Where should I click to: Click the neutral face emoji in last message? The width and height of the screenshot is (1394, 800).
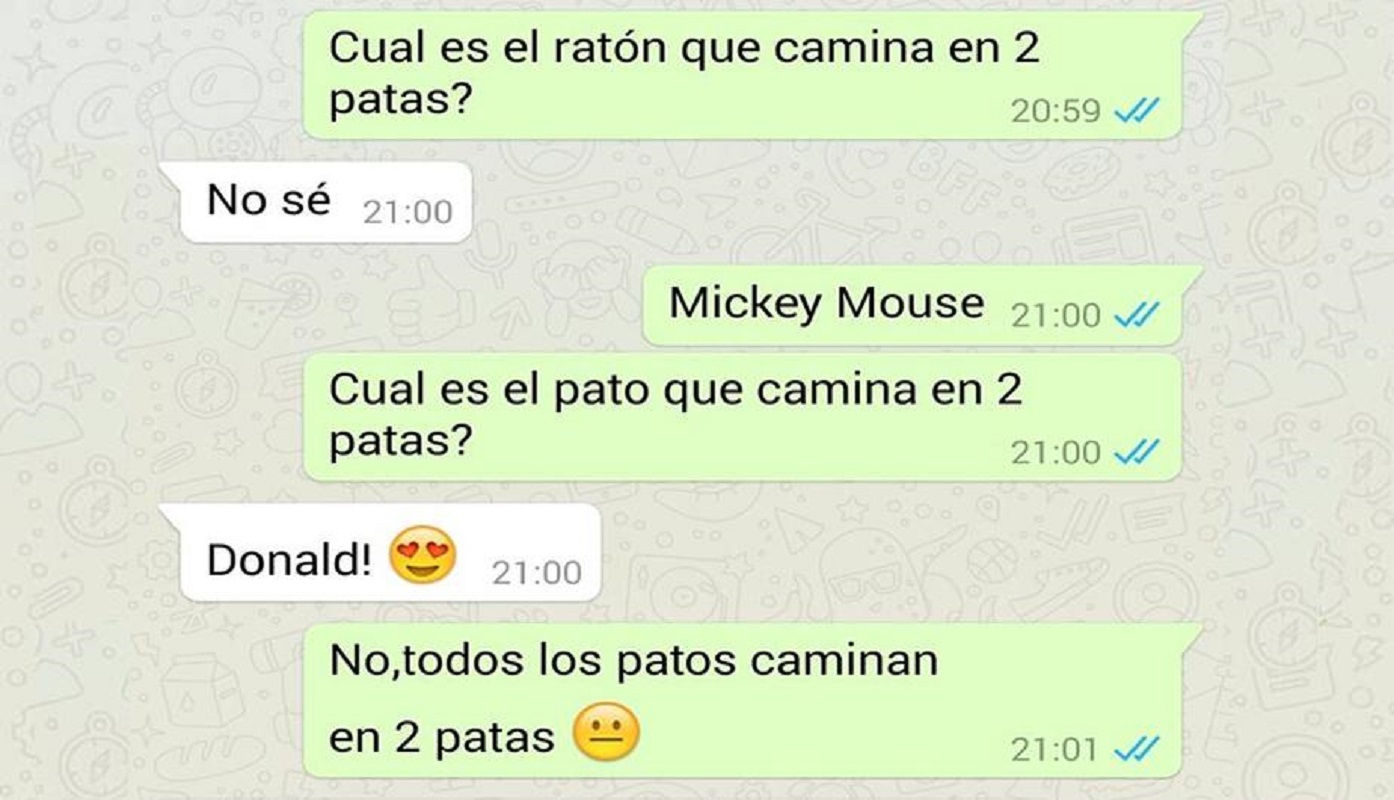(605, 732)
